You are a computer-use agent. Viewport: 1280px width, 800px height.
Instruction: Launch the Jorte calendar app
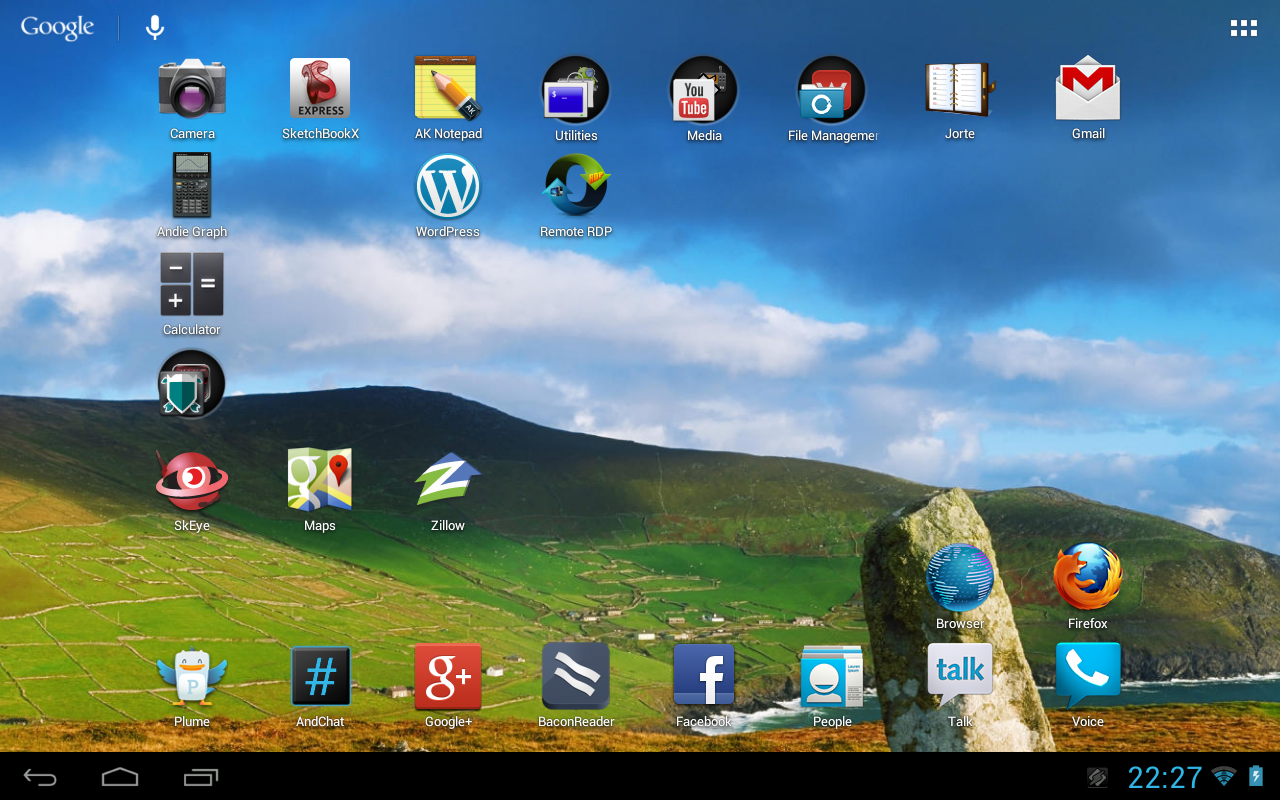[960, 98]
